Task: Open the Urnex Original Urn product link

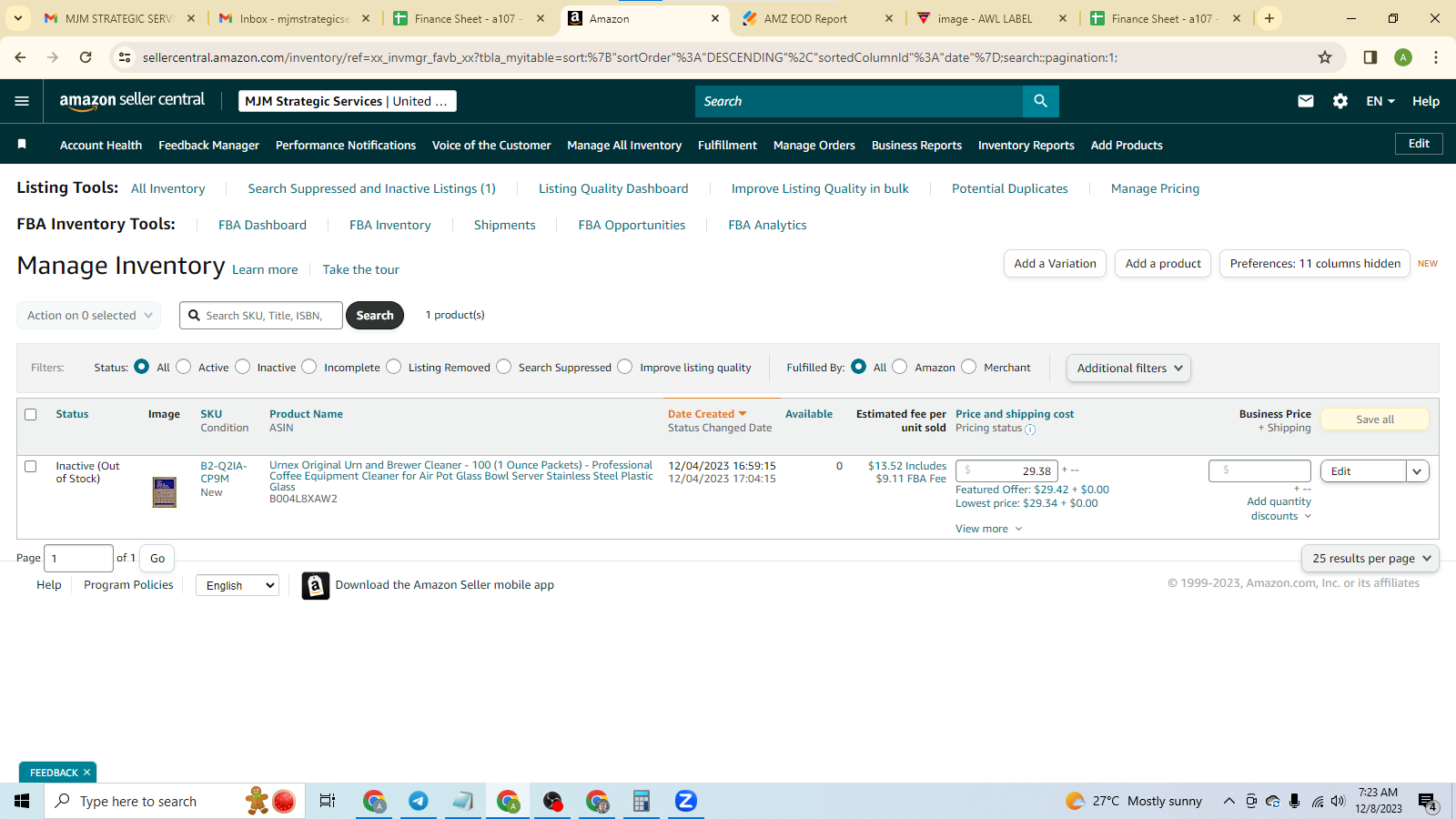Action: point(460,476)
